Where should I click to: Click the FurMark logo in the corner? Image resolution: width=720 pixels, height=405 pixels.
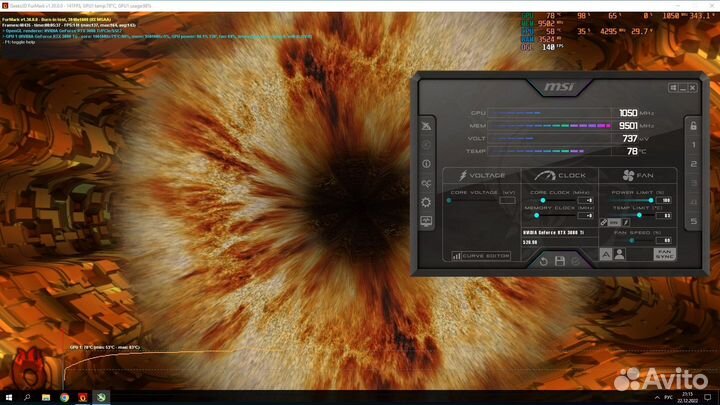point(28,368)
